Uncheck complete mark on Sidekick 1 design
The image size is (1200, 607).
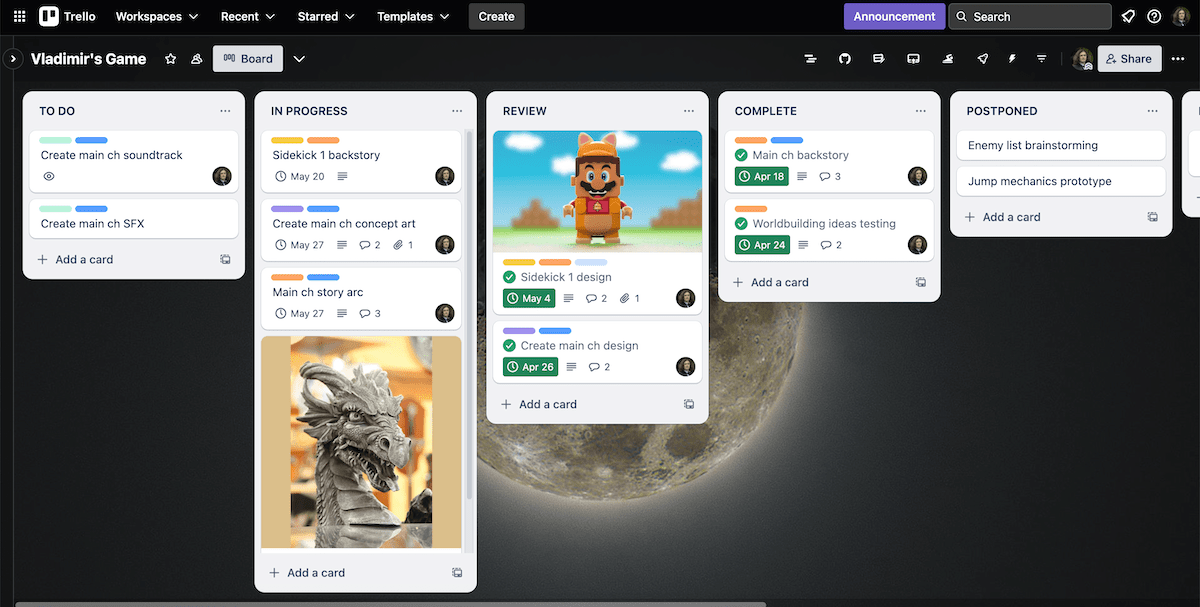tap(510, 277)
